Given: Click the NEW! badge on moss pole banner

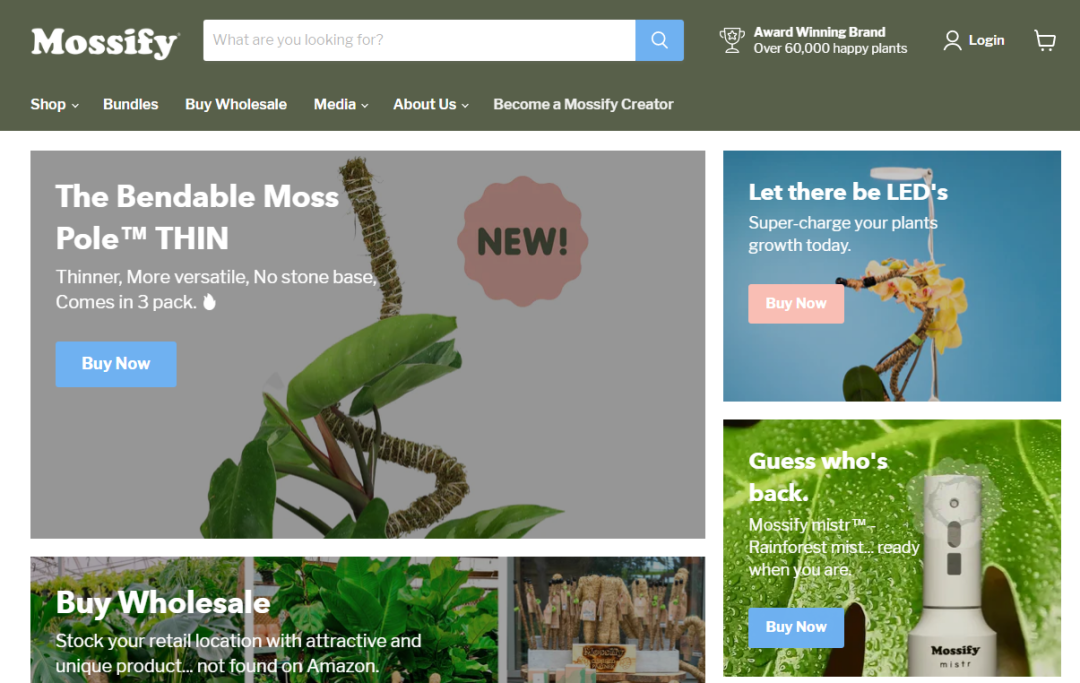Looking at the screenshot, I should (x=523, y=241).
